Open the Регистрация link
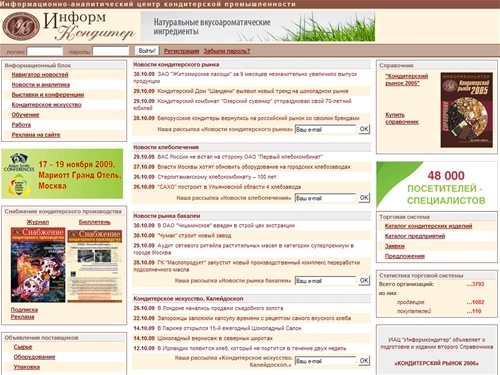500x375 pixels. pyautogui.click(x=181, y=51)
